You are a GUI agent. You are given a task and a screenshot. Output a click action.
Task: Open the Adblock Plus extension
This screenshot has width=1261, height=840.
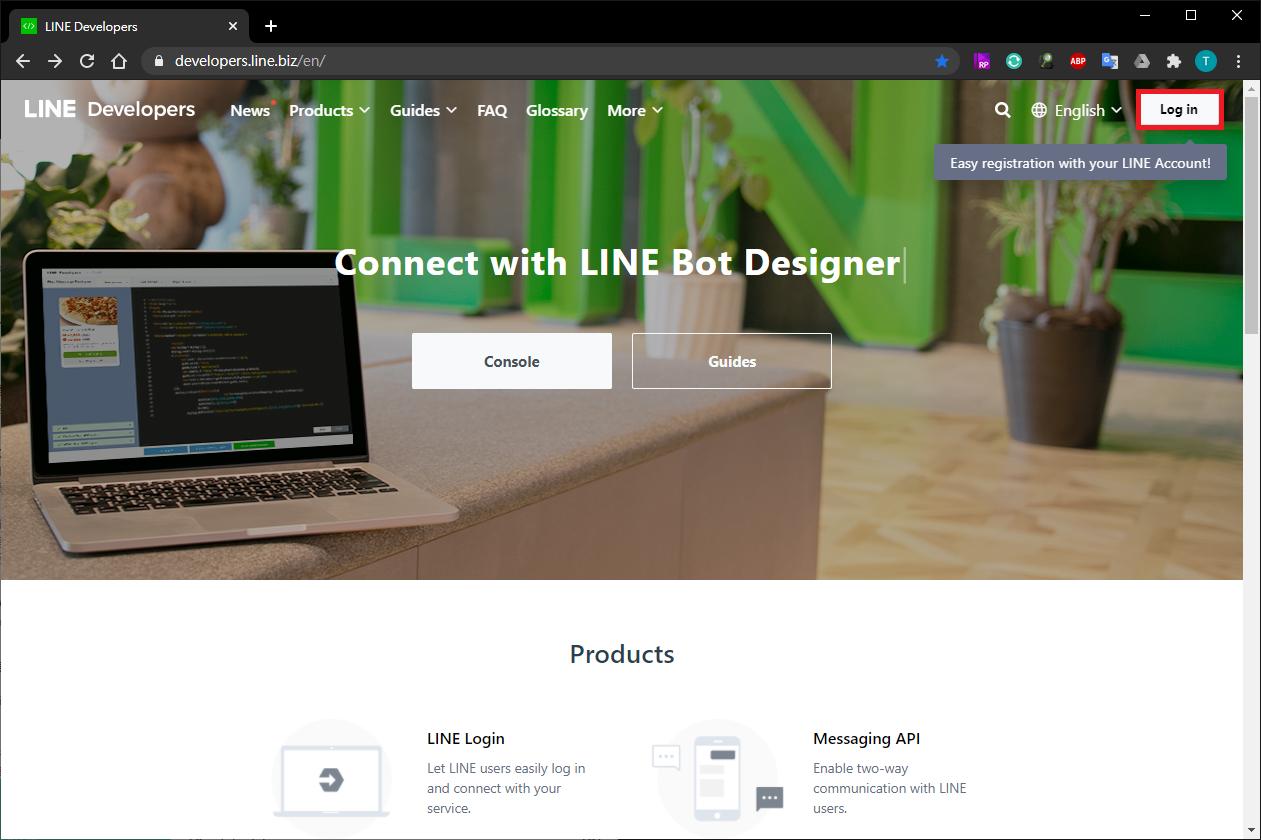[x=1078, y=61]
